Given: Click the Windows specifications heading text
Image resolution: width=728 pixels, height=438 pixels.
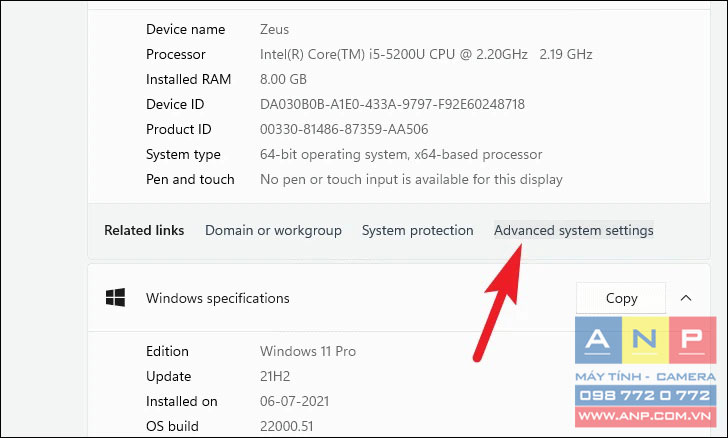Looking at the screenshot, I should pyautogui.click(x=218, y=298).
